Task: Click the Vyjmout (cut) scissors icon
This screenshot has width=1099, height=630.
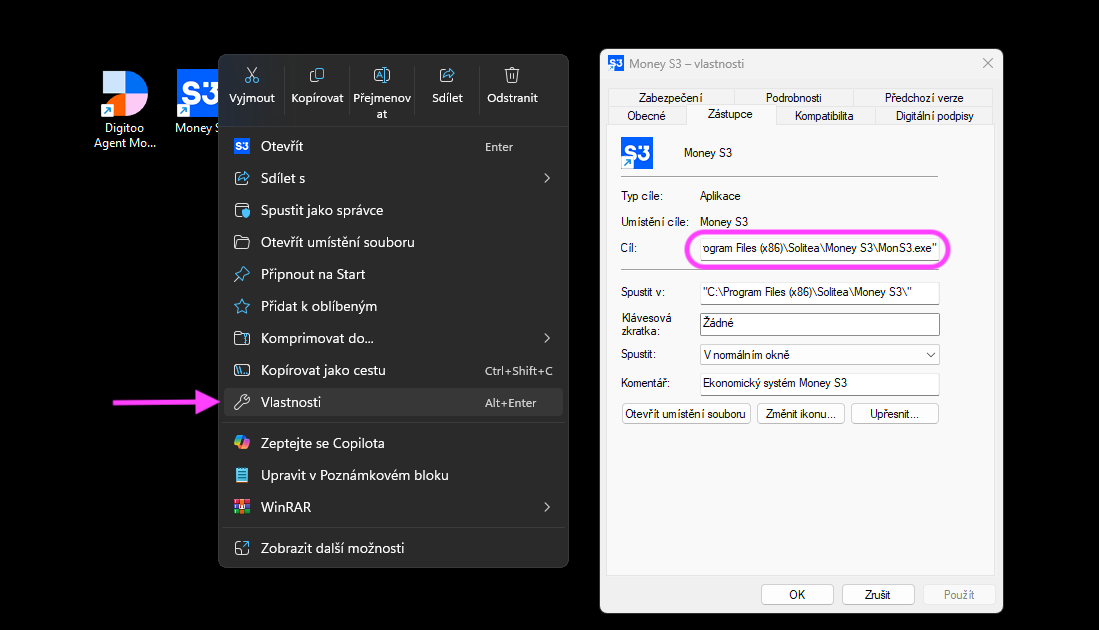Action: coord(252,75)
